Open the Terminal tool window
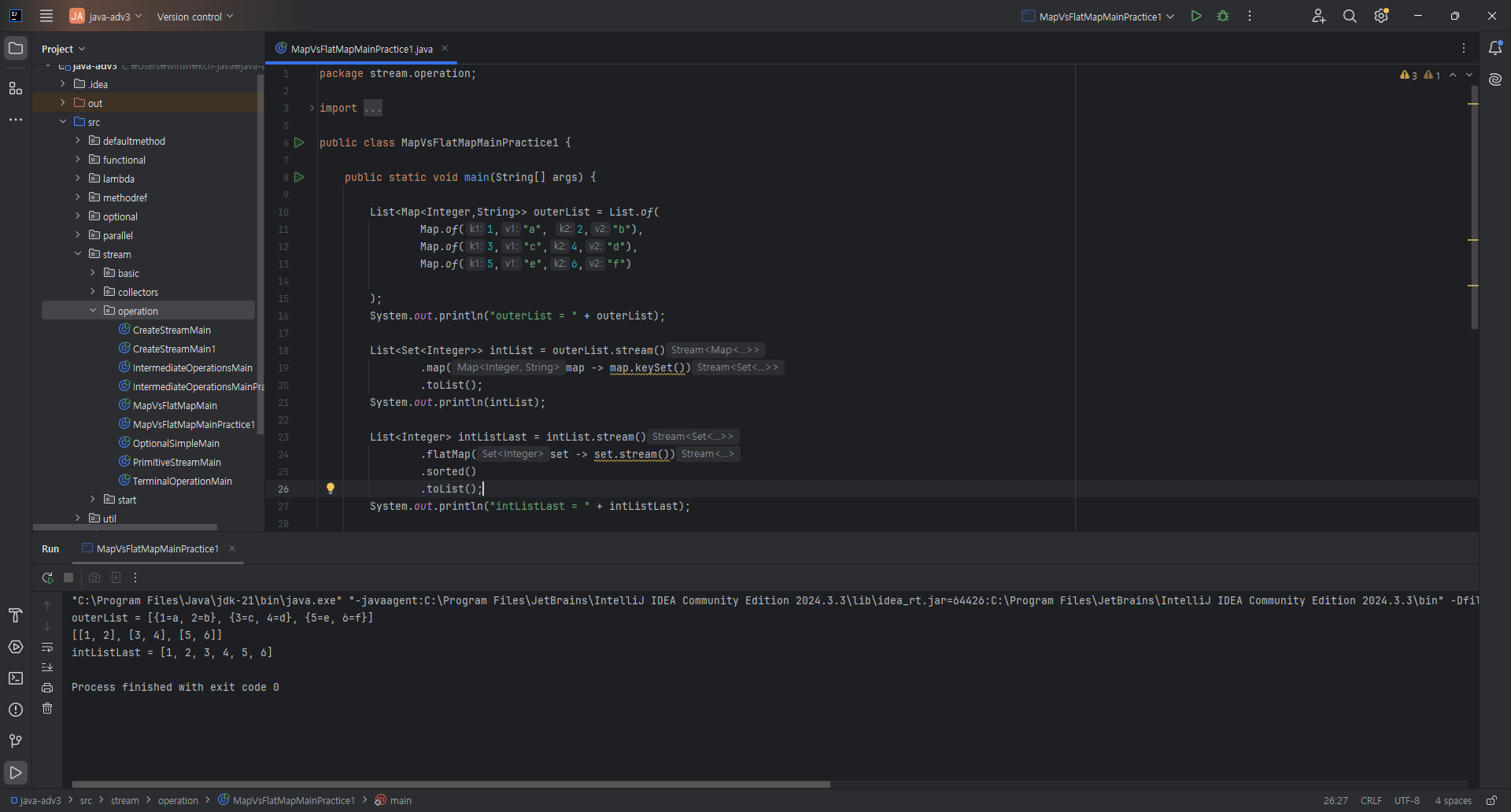1511x812 pixels. [16, 678]
